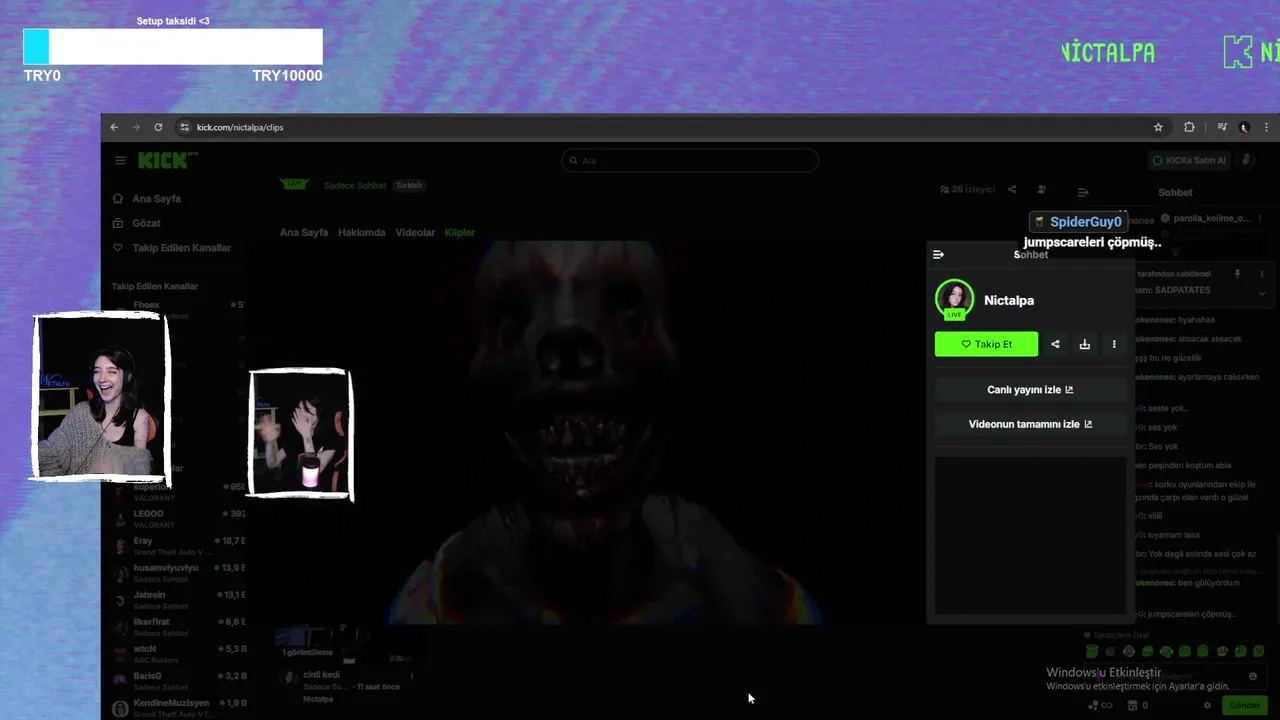This screenshot has width=1280, height=720.
Task: Click the Turkish language tag
Action: coord(409,185)
